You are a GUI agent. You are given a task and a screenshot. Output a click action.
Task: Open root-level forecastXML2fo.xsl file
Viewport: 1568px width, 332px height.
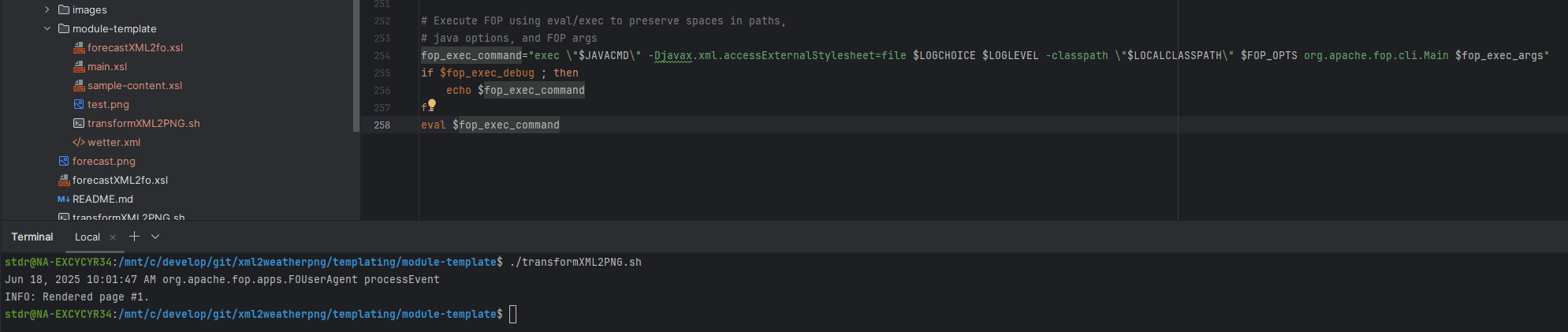click(x=120, y=180)
